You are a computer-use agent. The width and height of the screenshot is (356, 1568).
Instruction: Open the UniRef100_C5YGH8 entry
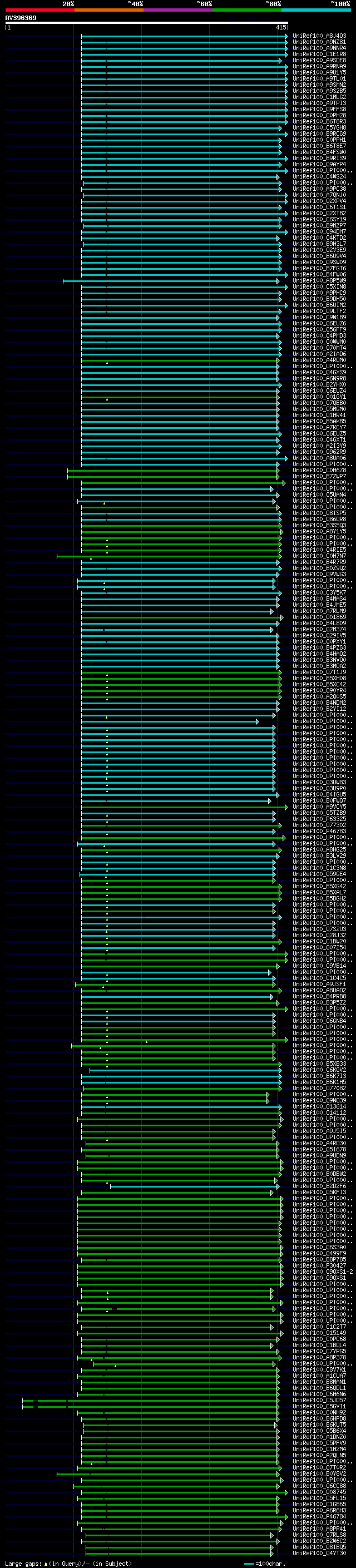pos(319,128)
